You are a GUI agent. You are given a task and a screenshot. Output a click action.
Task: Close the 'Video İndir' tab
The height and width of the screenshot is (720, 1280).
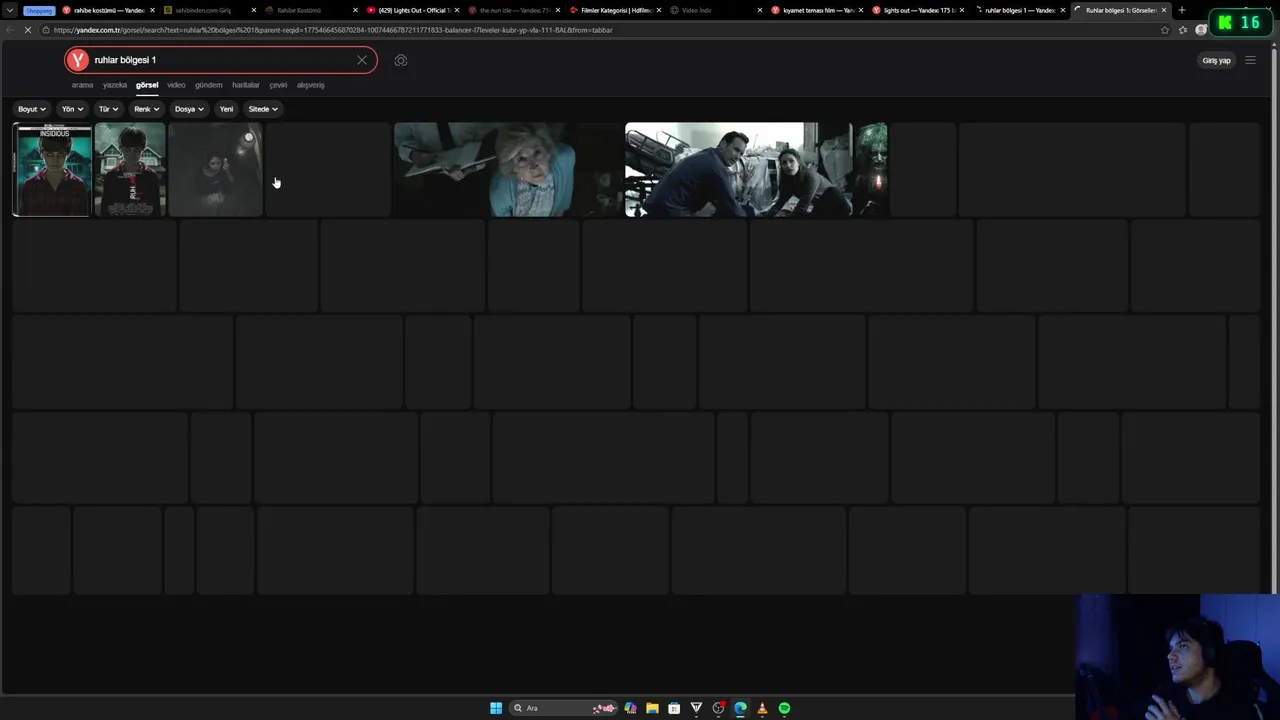coord(760,10)
